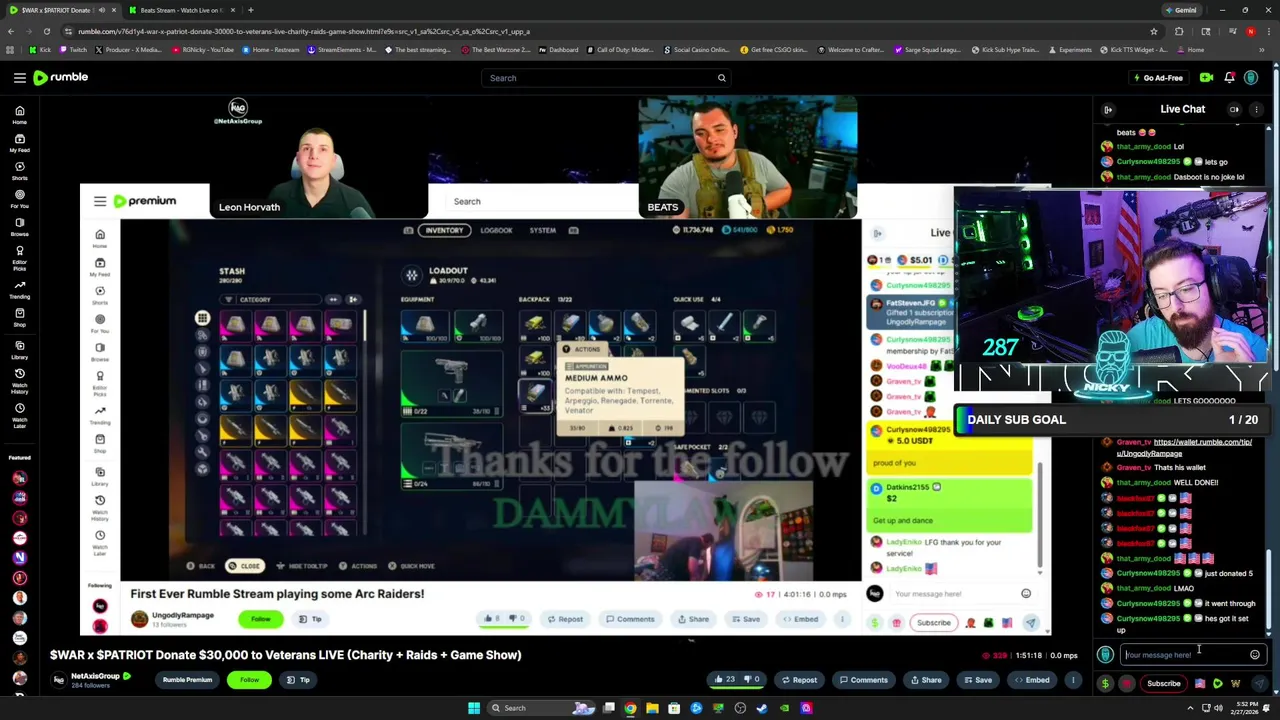Open Comments for the main stream
Image resolution: width=1280 pixels, height=720 pixels.
click(x=863, y=680)
